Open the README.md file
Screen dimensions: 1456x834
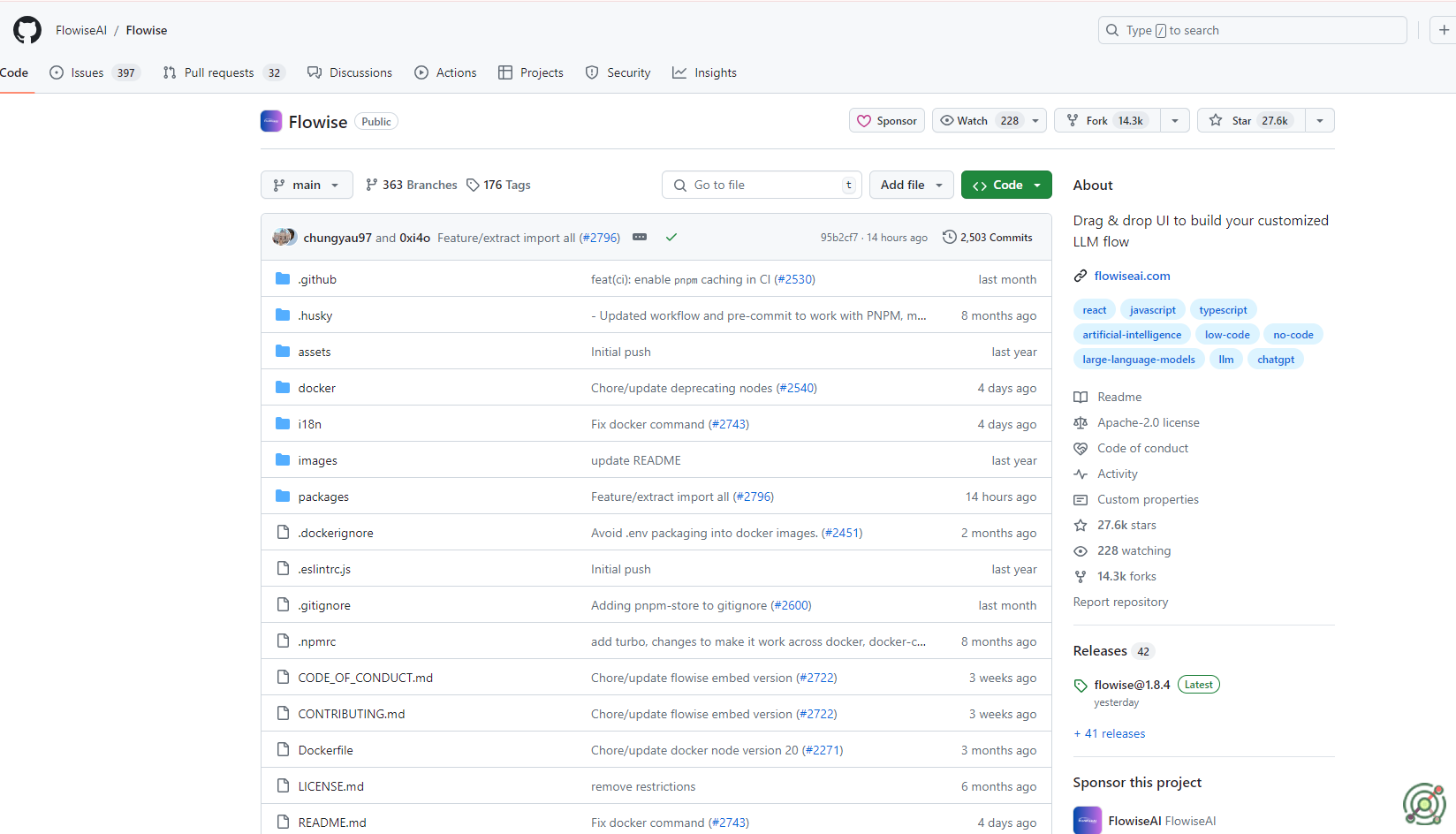click(x=332, y=823)
